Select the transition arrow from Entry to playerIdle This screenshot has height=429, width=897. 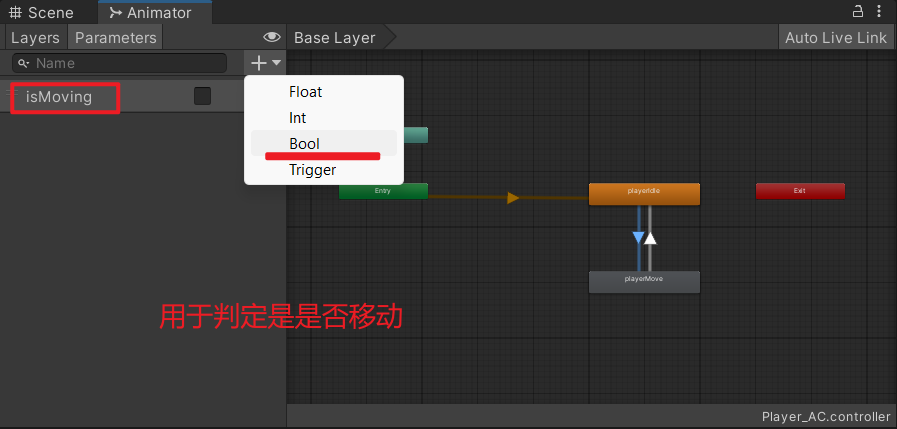(513, 198)
